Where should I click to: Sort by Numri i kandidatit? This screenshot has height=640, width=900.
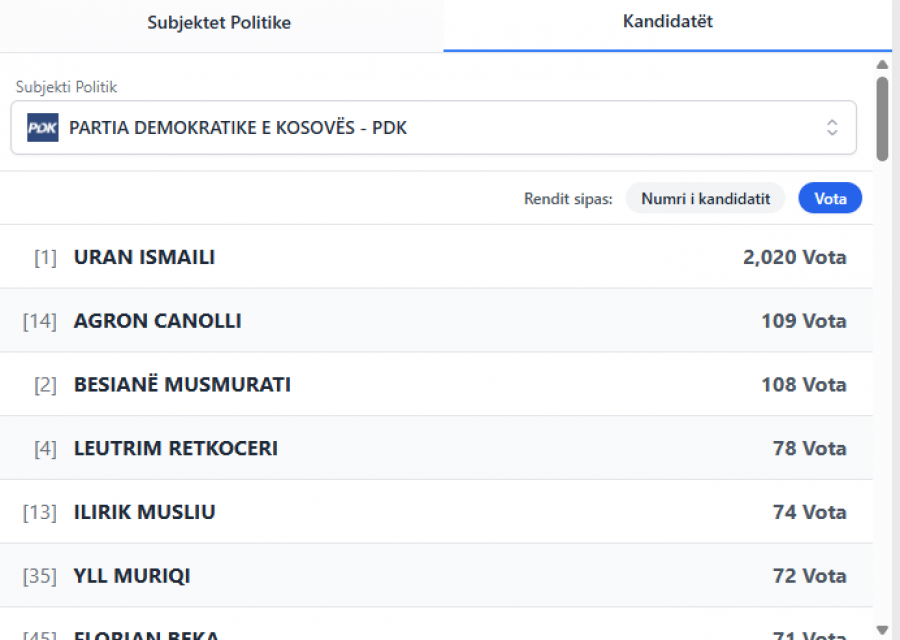tap(705, 198)
